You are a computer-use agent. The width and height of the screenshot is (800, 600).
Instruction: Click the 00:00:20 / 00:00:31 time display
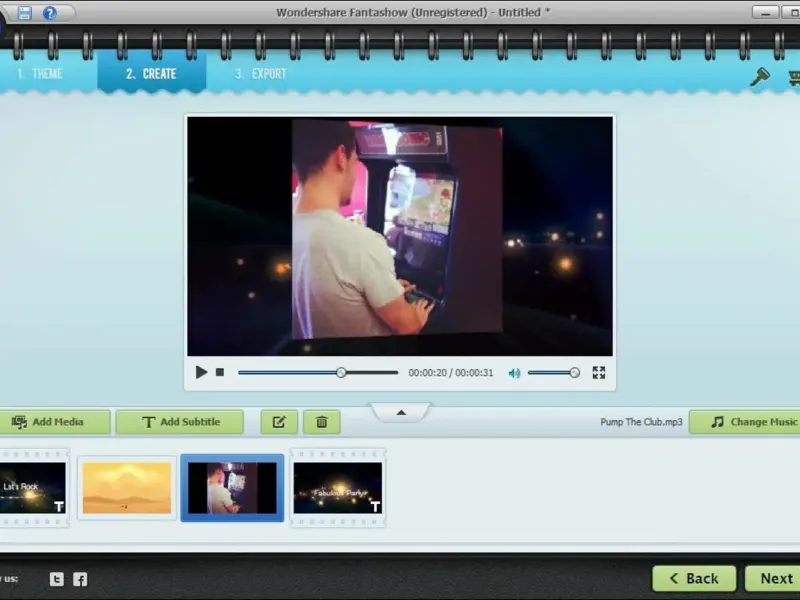(451, 373)
